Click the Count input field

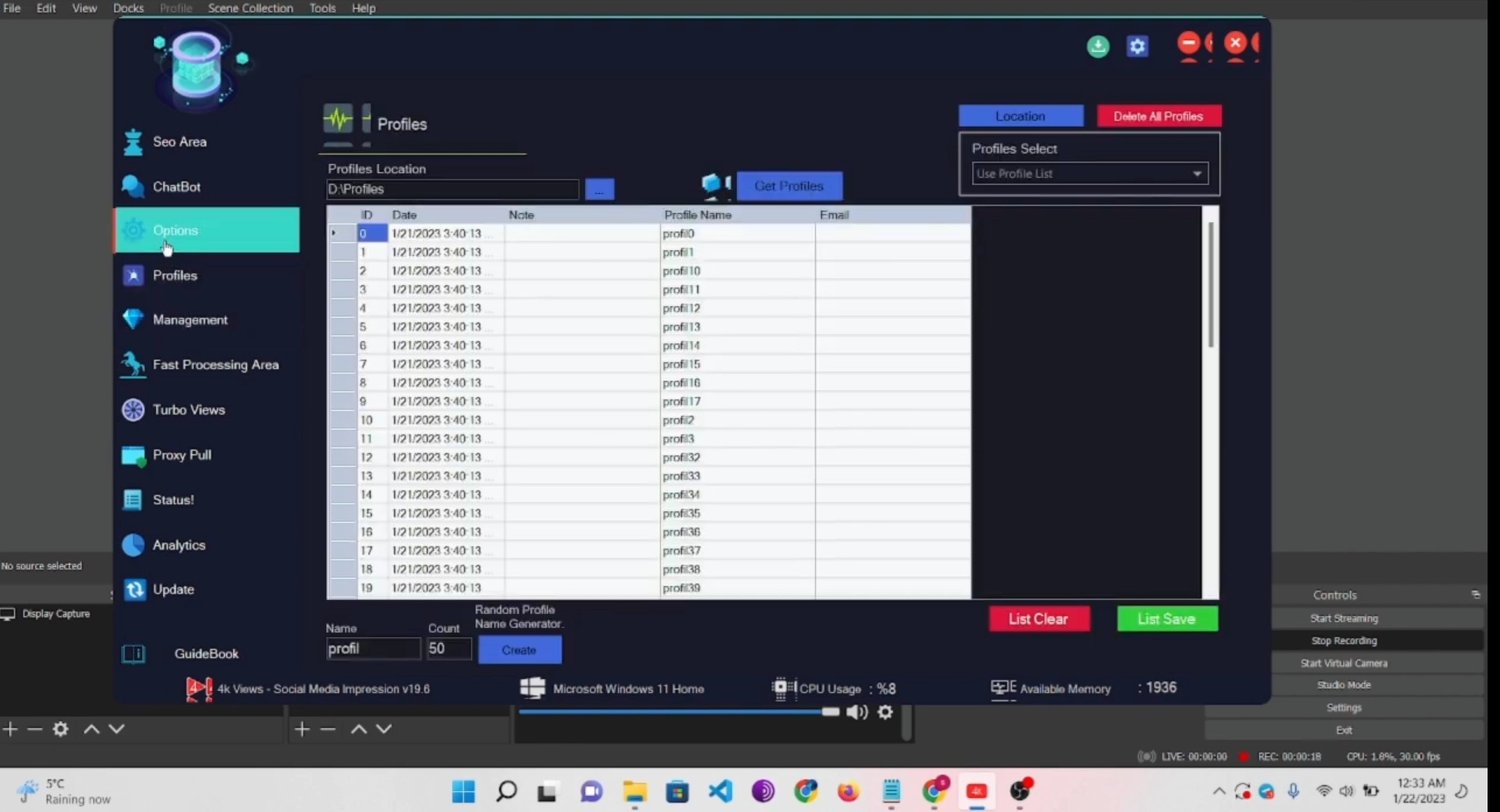[x=449, y=649]
